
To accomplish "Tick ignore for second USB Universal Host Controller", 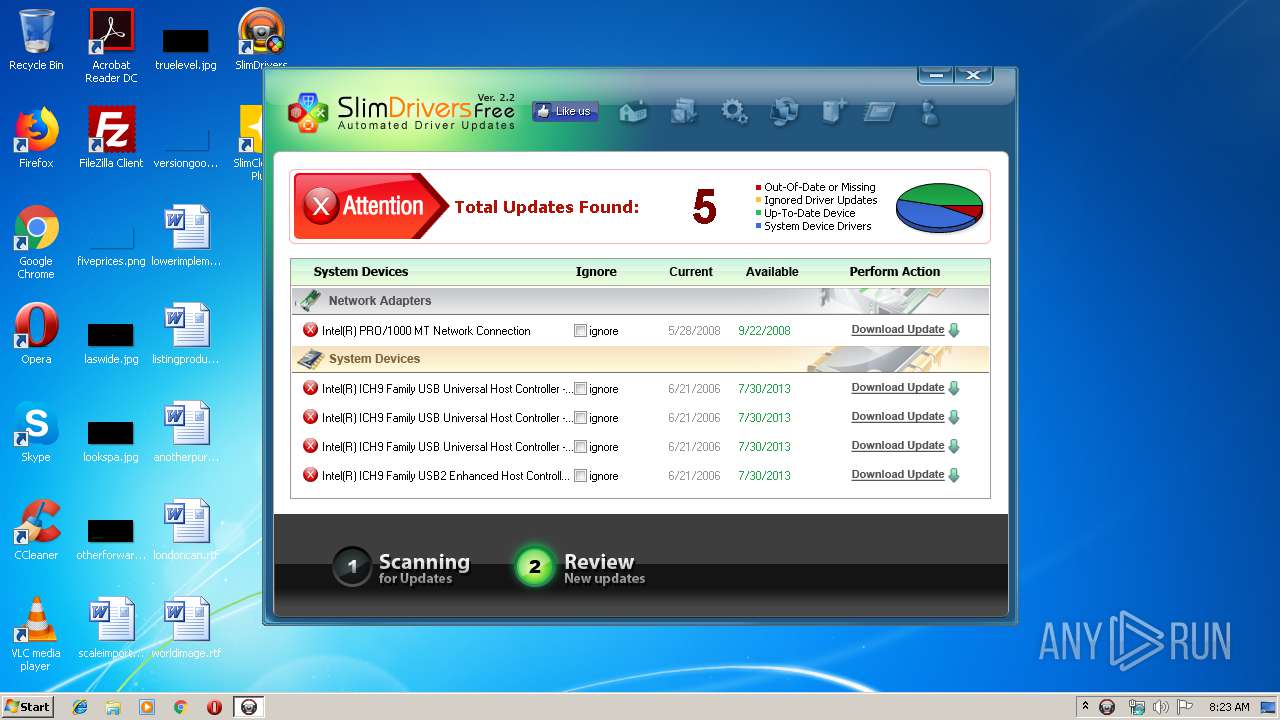I will (580, 418).
